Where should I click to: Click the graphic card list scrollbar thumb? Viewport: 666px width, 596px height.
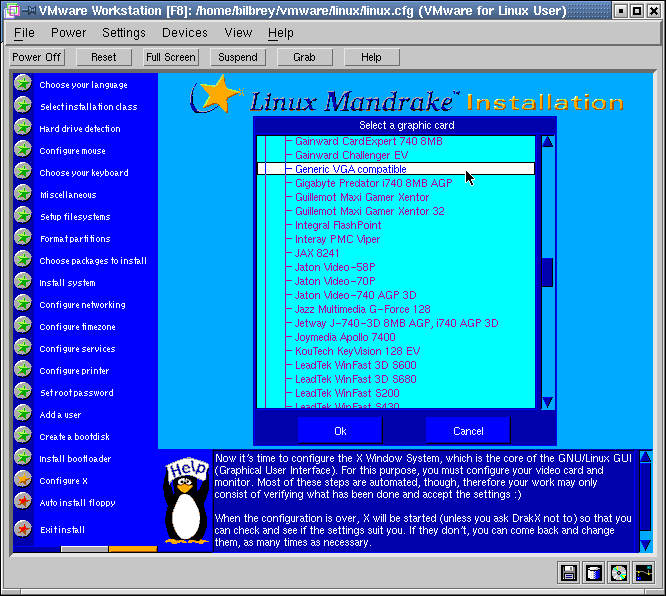pos(547,272)
